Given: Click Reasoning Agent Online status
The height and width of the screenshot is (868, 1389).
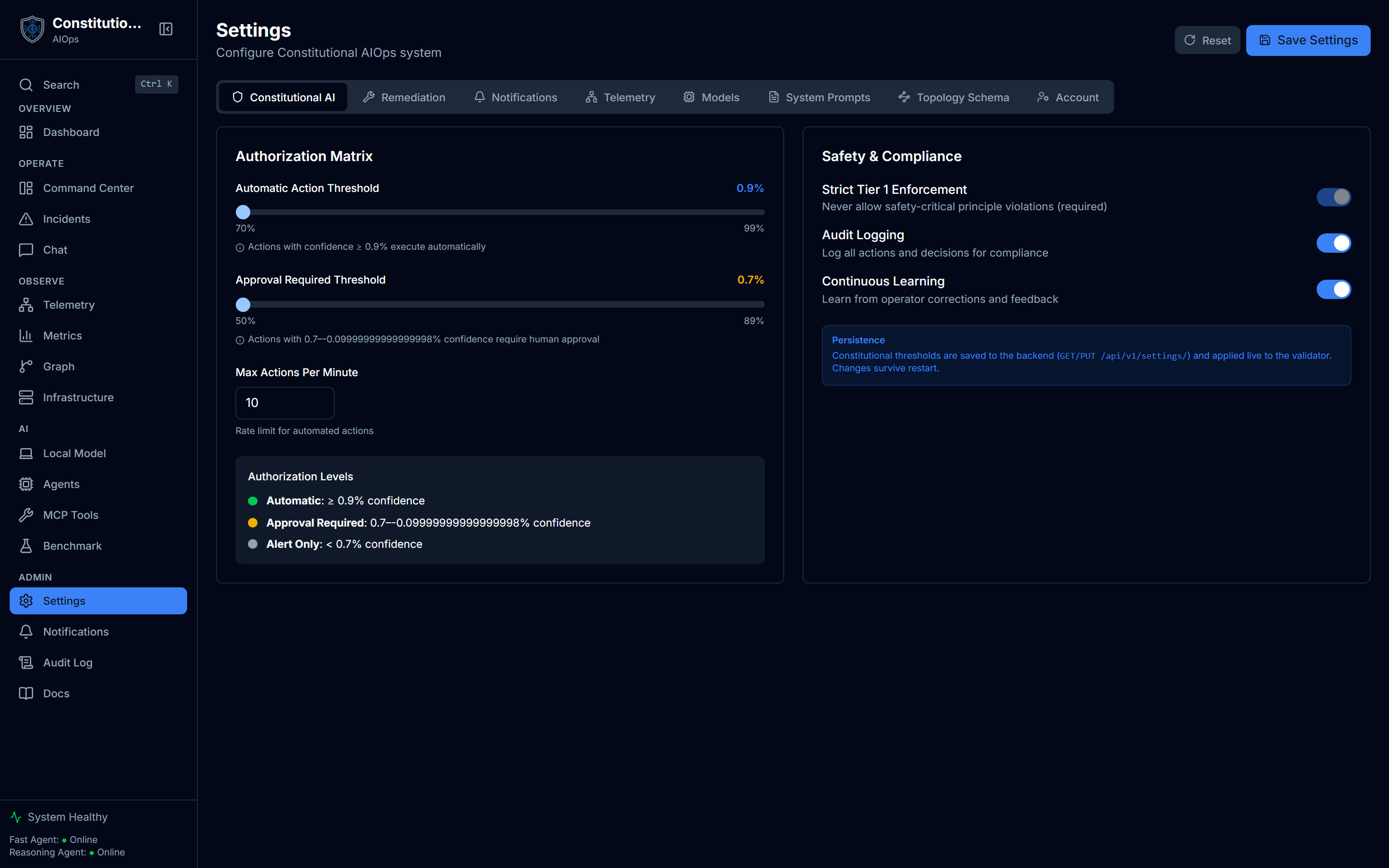Looking at the screenshot, I should click(67, 853).
